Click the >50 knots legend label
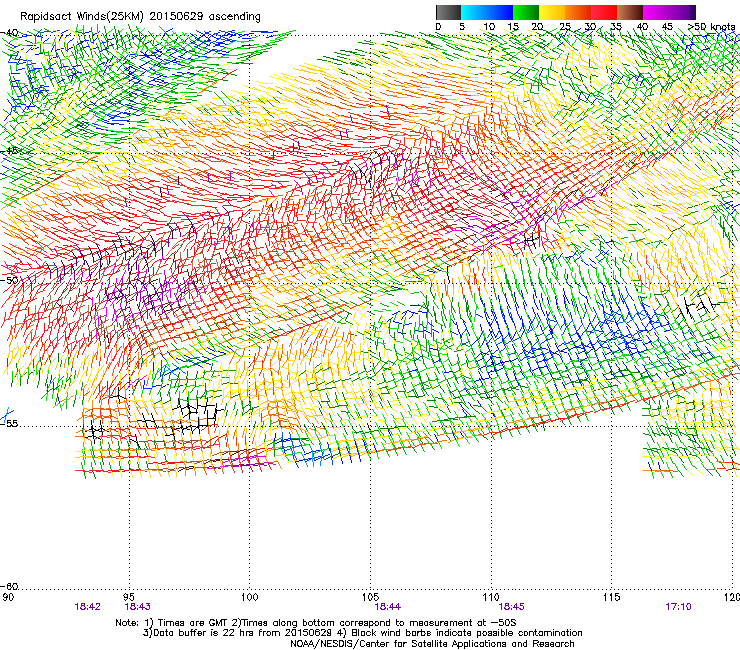 711,27
